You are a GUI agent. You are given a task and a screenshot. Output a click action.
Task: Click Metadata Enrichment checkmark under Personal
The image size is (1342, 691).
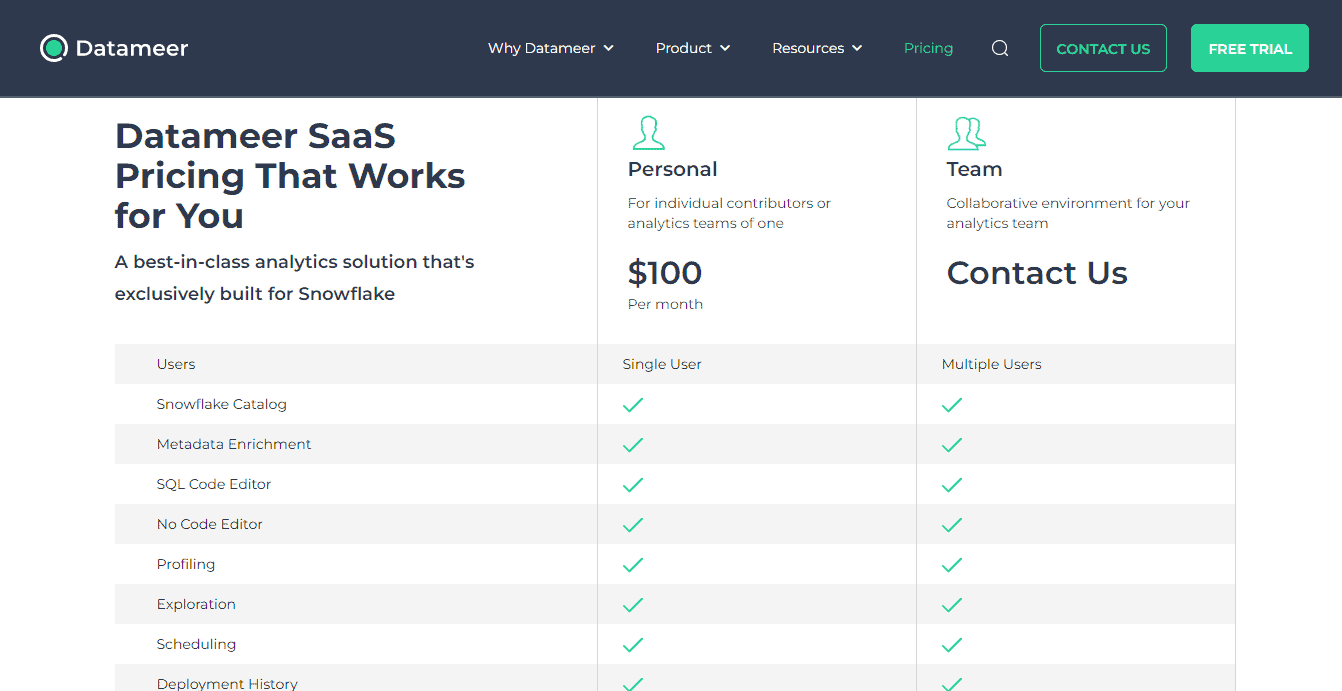coord(633,444)
